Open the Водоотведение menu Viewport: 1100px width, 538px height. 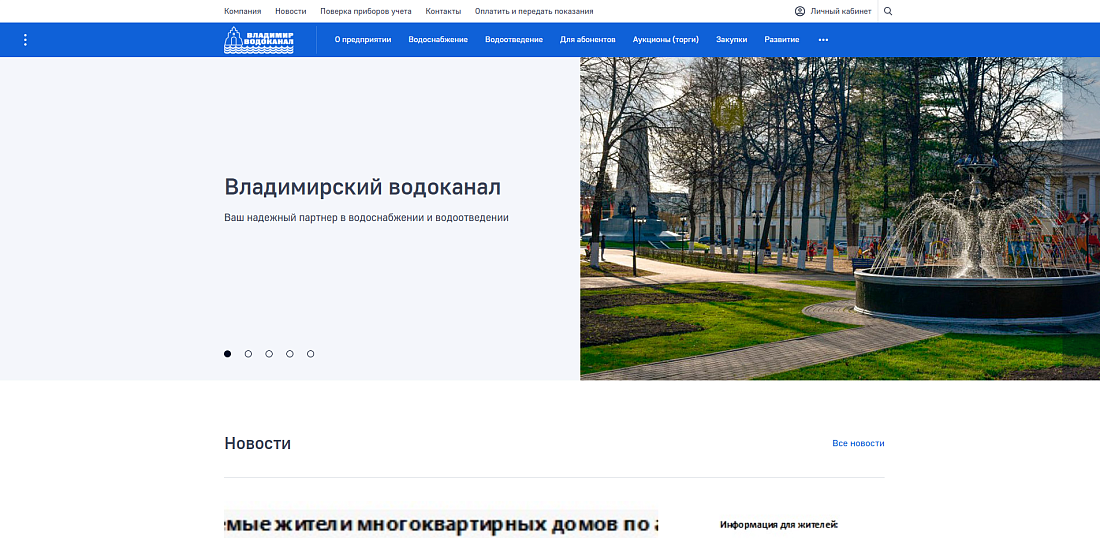514,40
